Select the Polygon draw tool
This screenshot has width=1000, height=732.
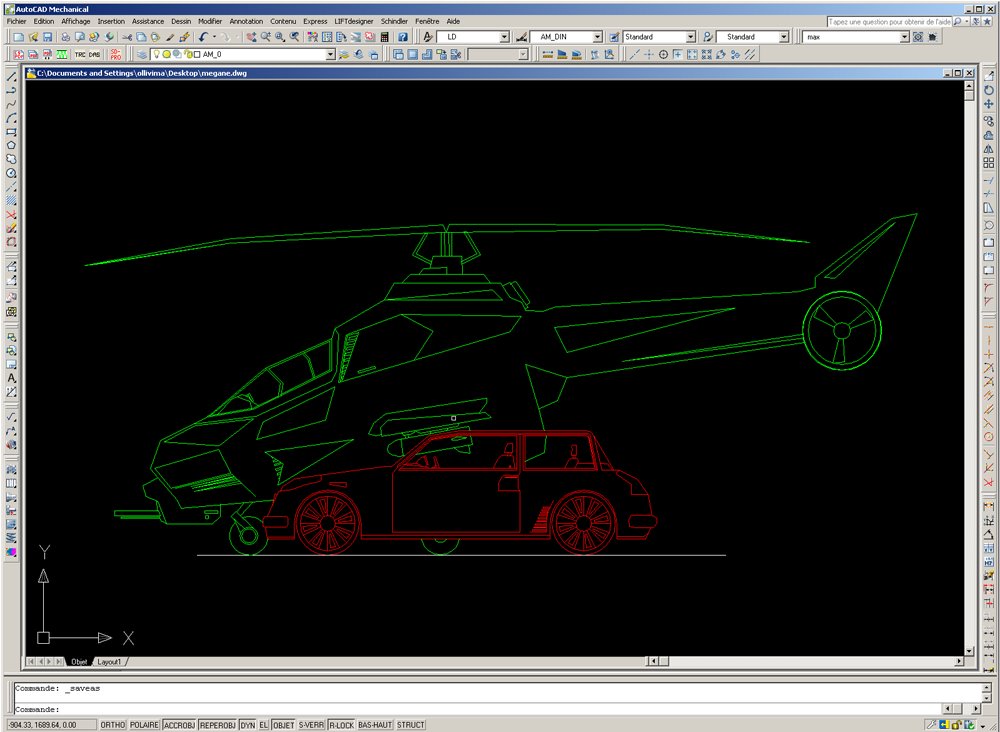pyautogui.click(x=11, y=145)
